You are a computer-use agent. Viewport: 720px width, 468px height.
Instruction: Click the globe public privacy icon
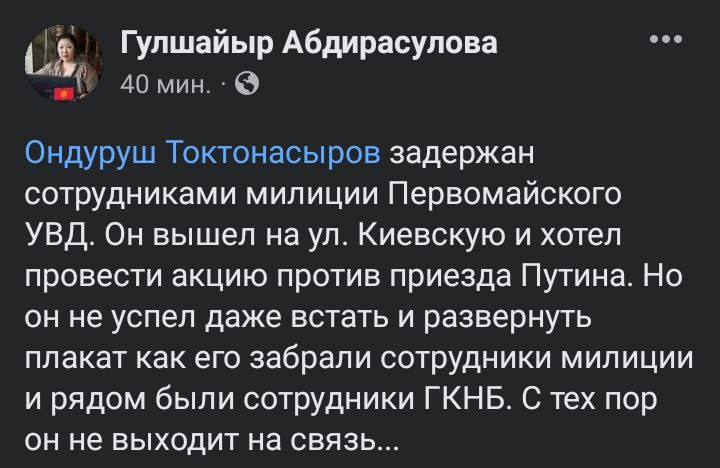coord(247,84)
